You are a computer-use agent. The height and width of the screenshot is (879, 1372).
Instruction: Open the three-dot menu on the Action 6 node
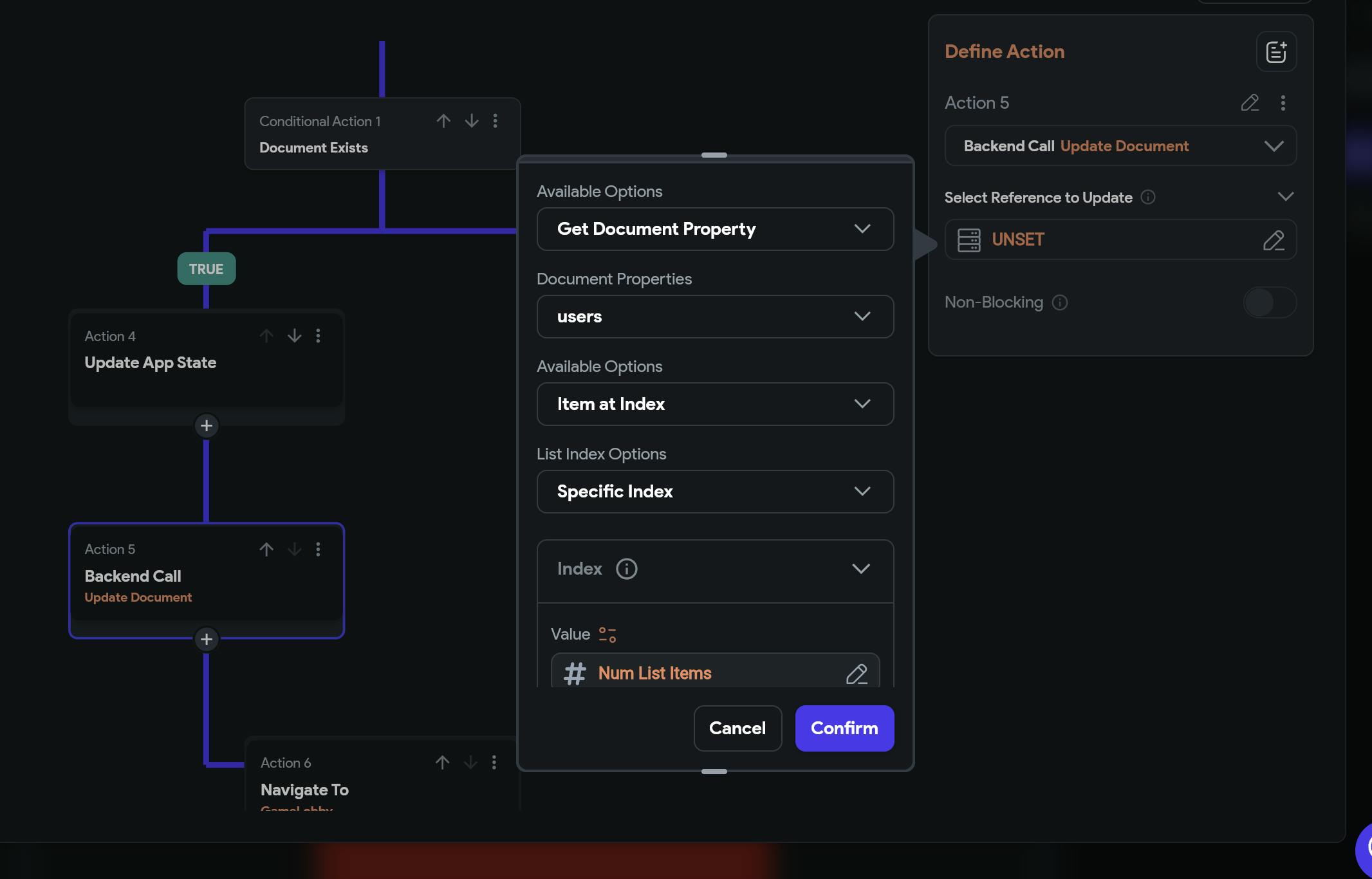tap(494, 763)
